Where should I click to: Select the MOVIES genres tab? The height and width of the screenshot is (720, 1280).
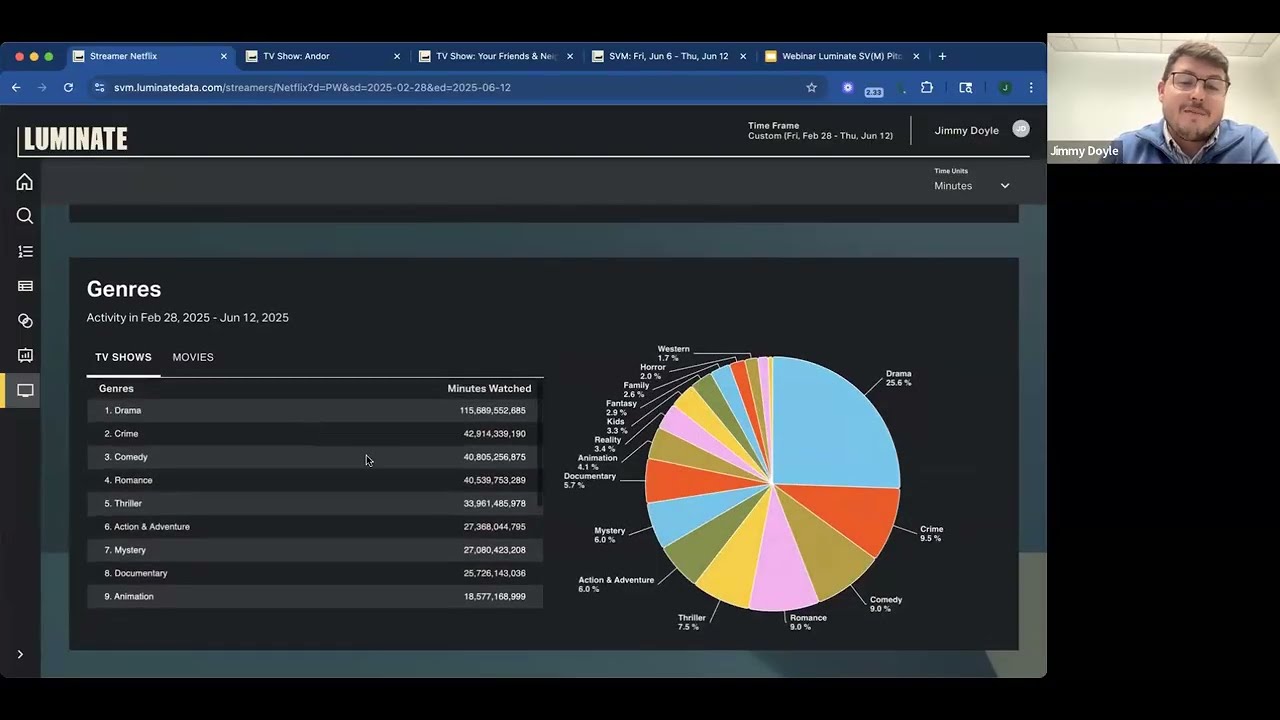tap(193, 357)
